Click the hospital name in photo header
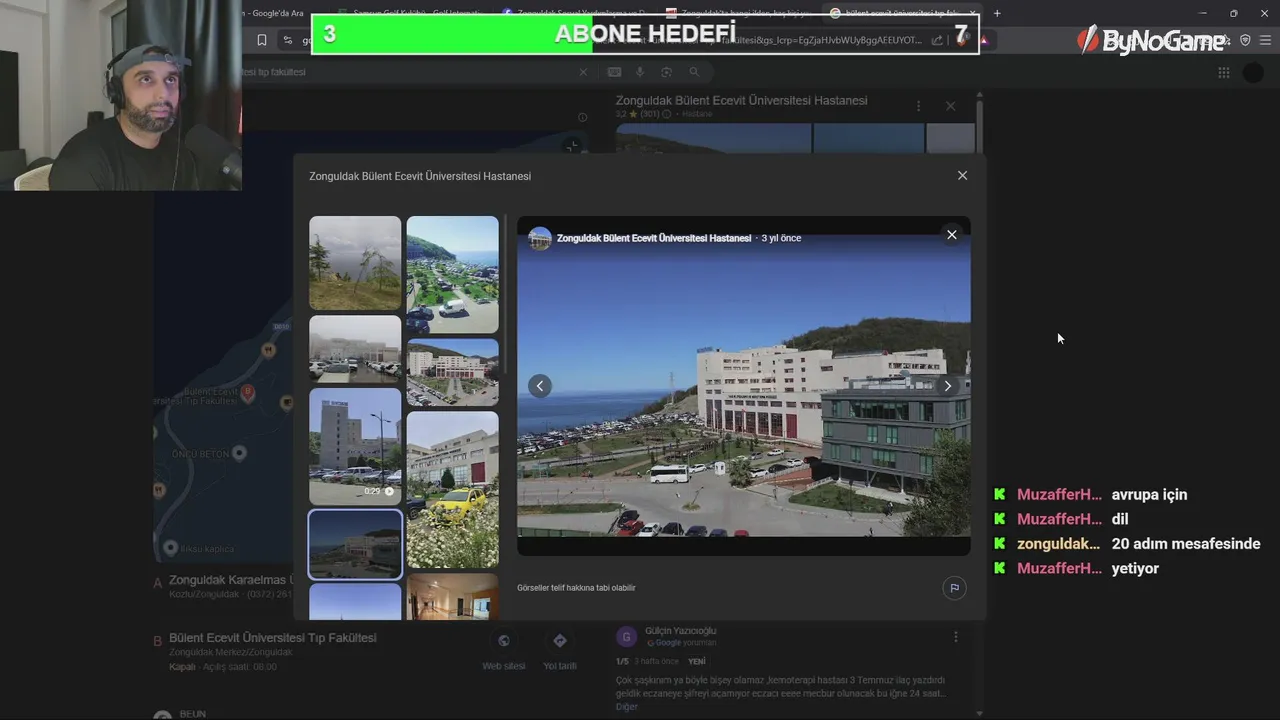 click(653, 238)
